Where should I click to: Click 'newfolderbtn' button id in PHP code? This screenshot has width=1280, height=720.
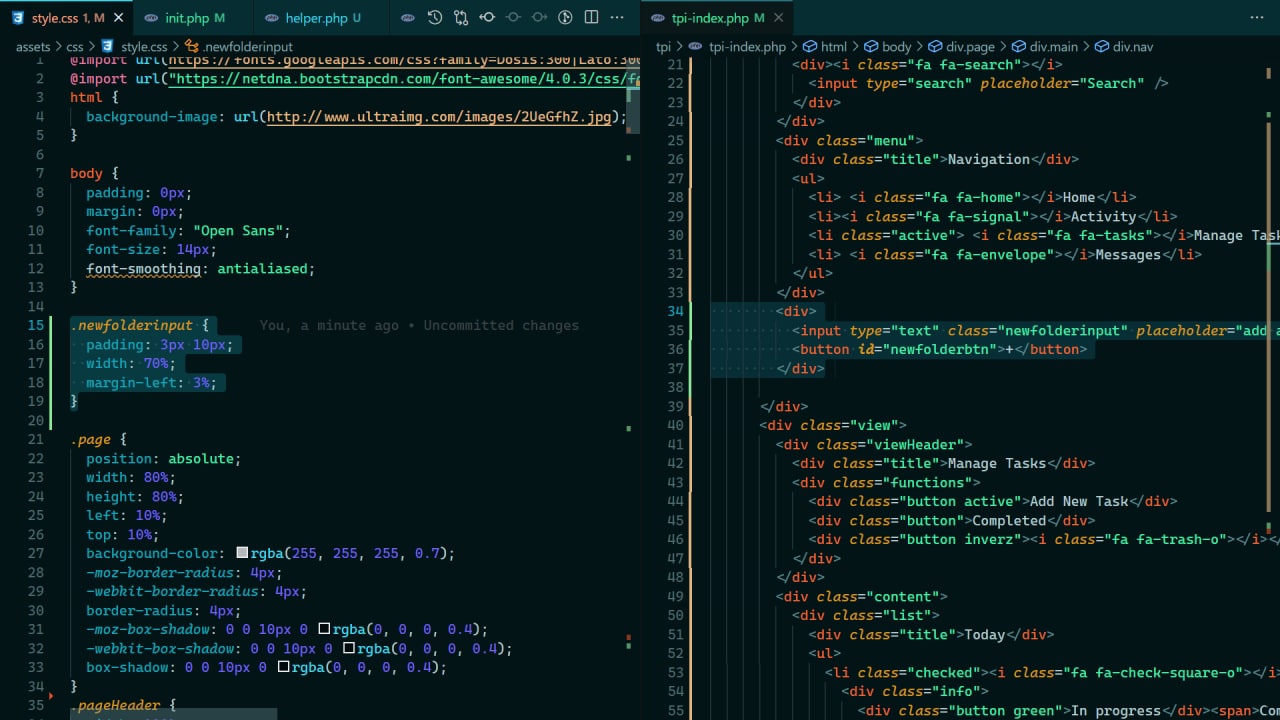(944, 349)
